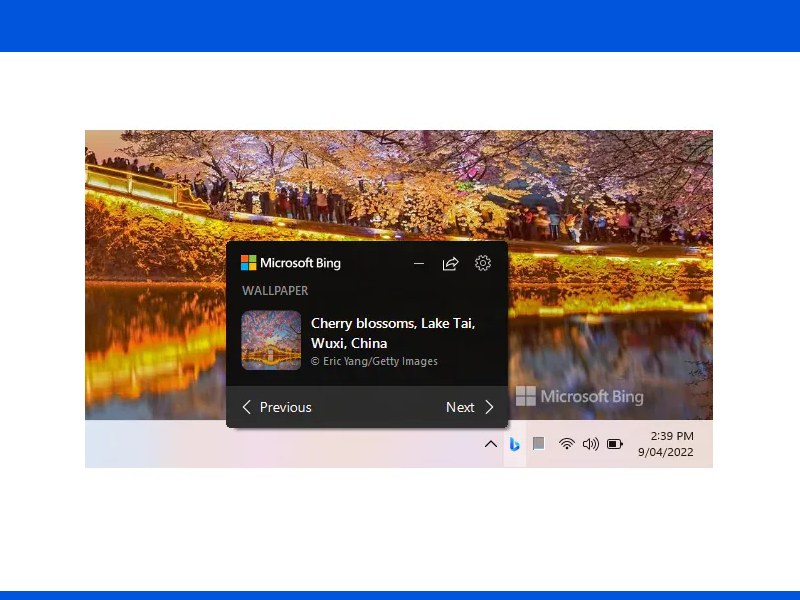Open the Eric Yang/Getty Images credit
The width and height of the screenshot is (800, 600).
point(375,361)
